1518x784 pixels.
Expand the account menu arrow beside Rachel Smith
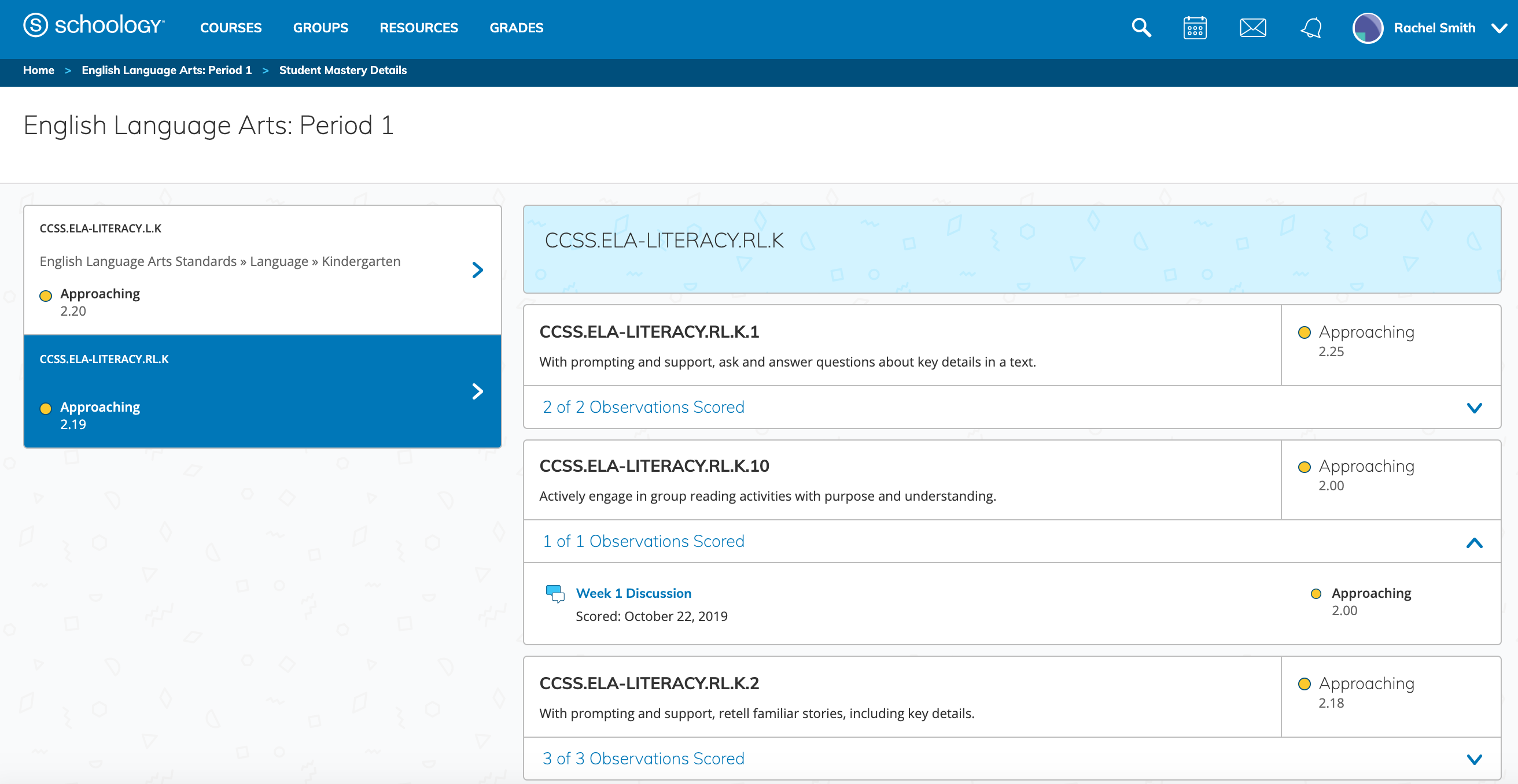pyautogui.click(x=1499, y=28)
